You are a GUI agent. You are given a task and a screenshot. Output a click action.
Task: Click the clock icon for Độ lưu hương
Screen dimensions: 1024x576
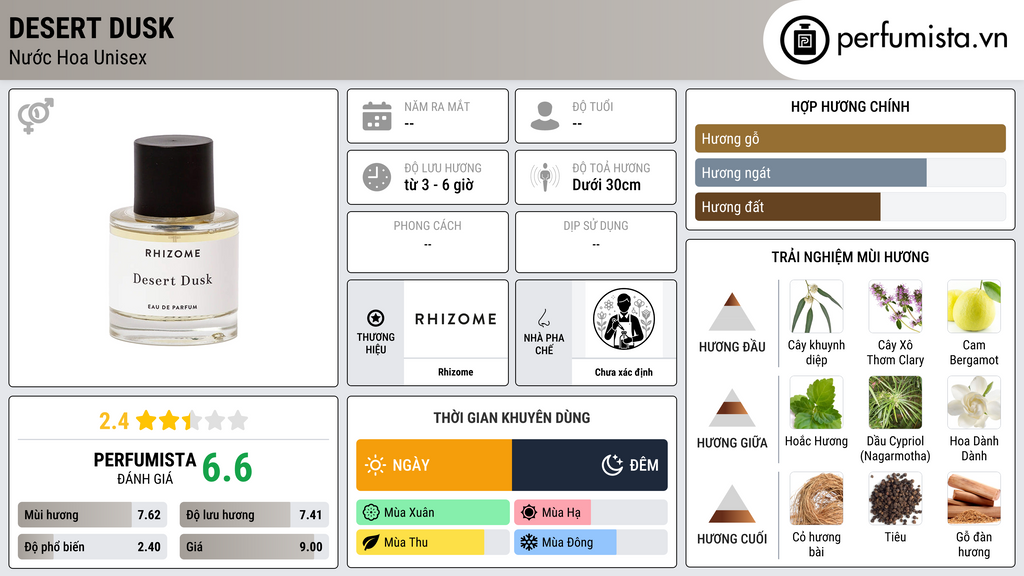click(x=377, y=177)
